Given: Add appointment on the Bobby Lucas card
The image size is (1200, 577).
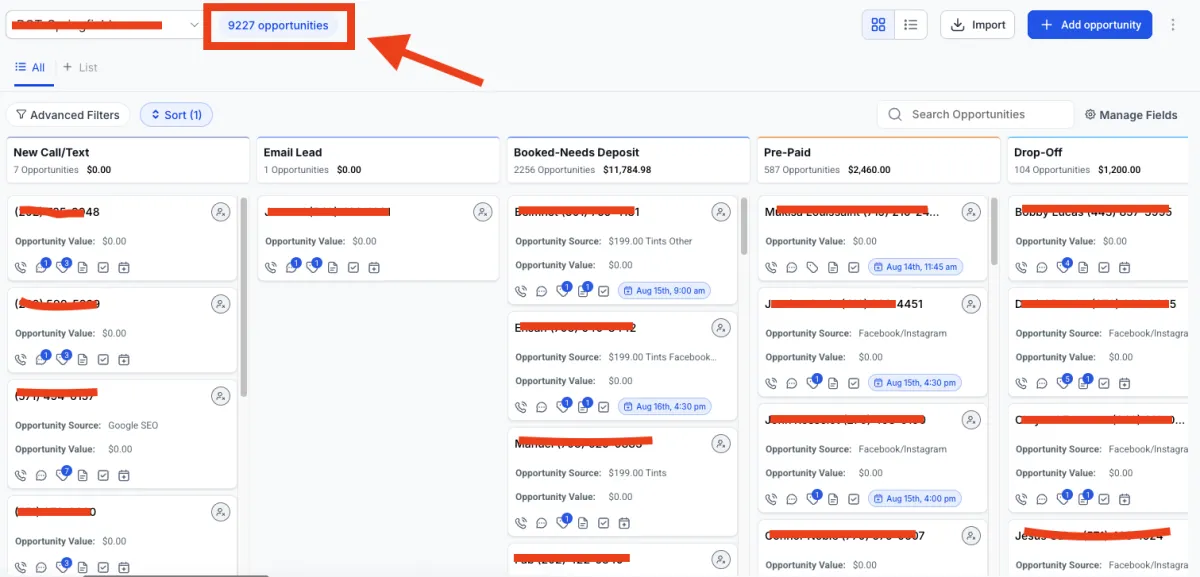Looking at the screenshot, I should tap(1124, 267).
